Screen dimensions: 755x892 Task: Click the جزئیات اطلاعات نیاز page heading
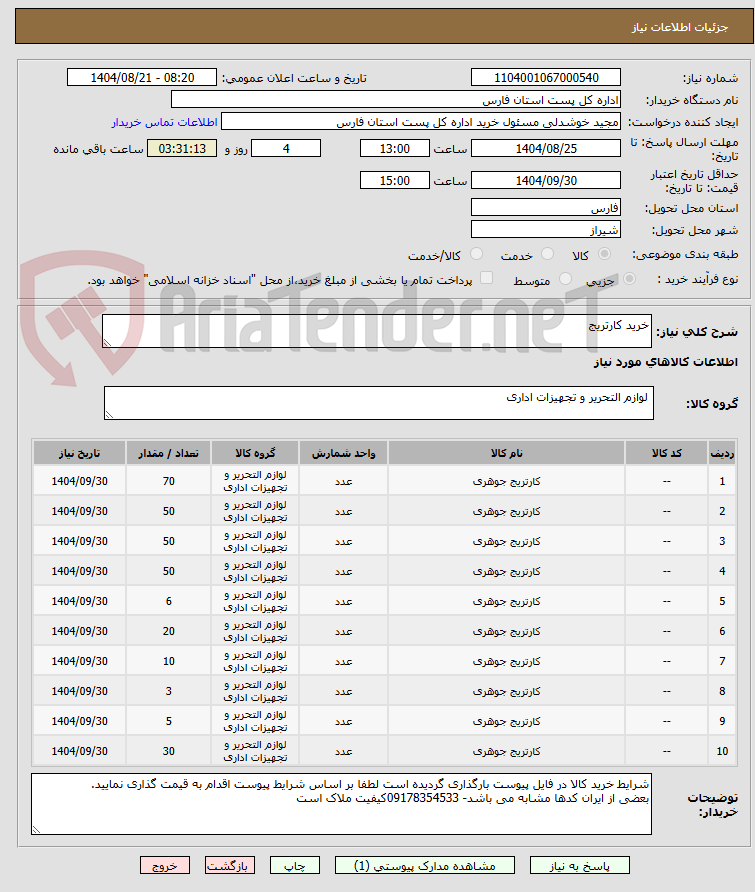click(x=679, y=27)
